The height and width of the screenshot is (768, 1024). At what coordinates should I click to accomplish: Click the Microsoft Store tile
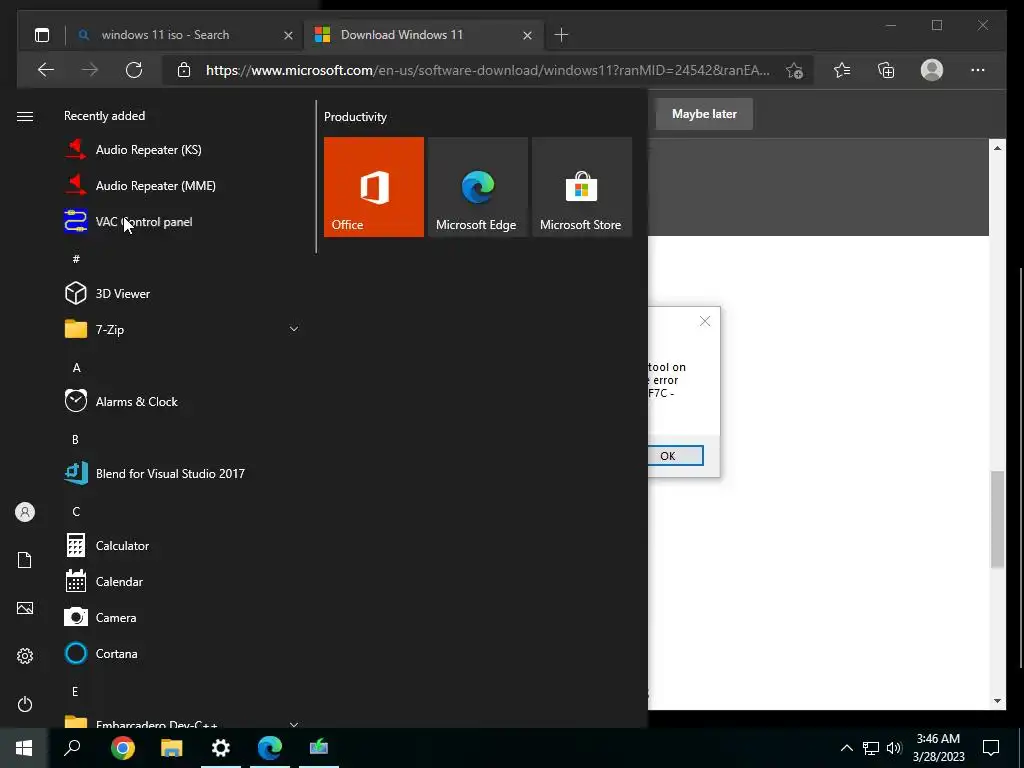coord(582,187)
